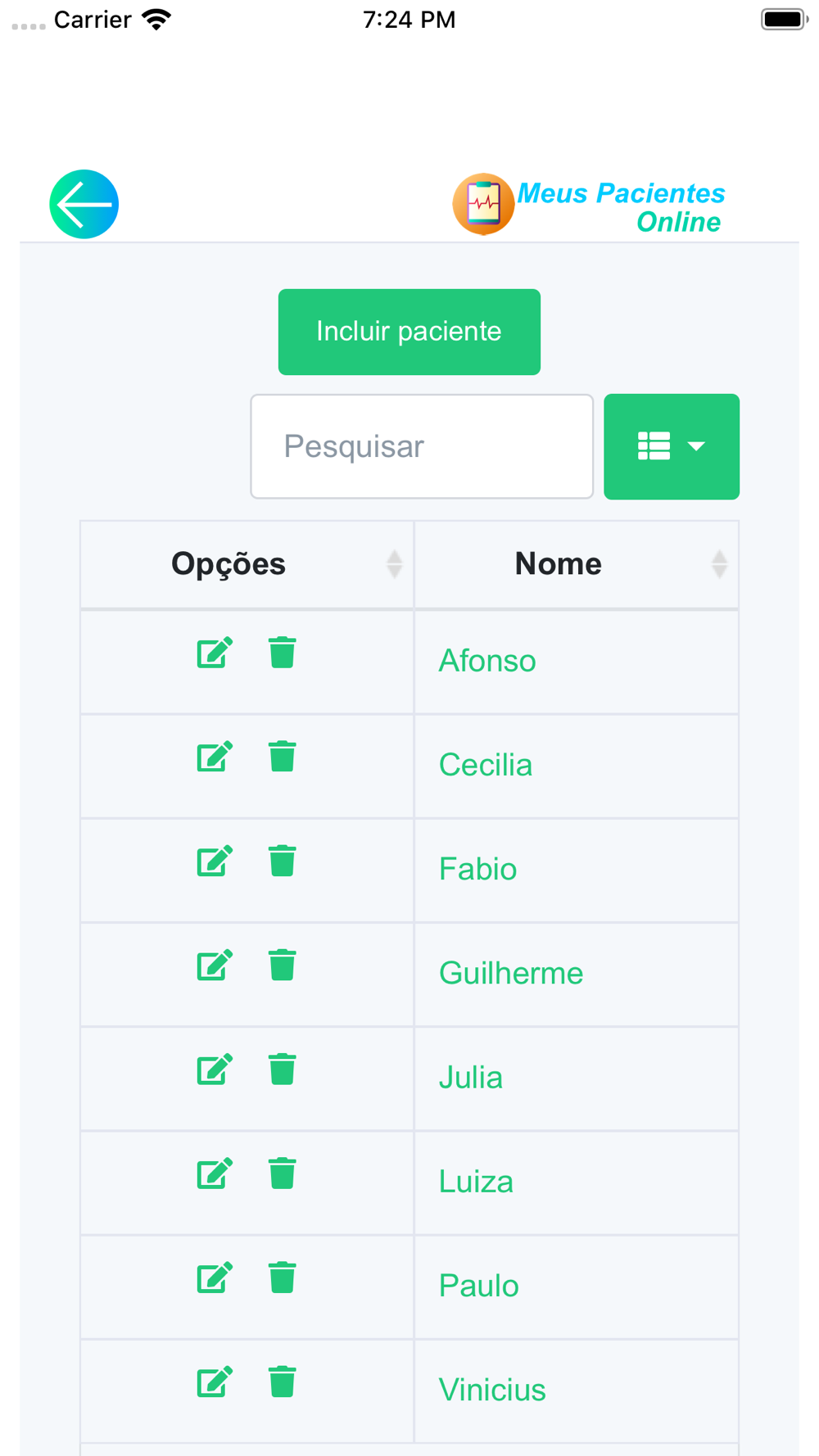Delete patient Guilherme

(283, 965)
